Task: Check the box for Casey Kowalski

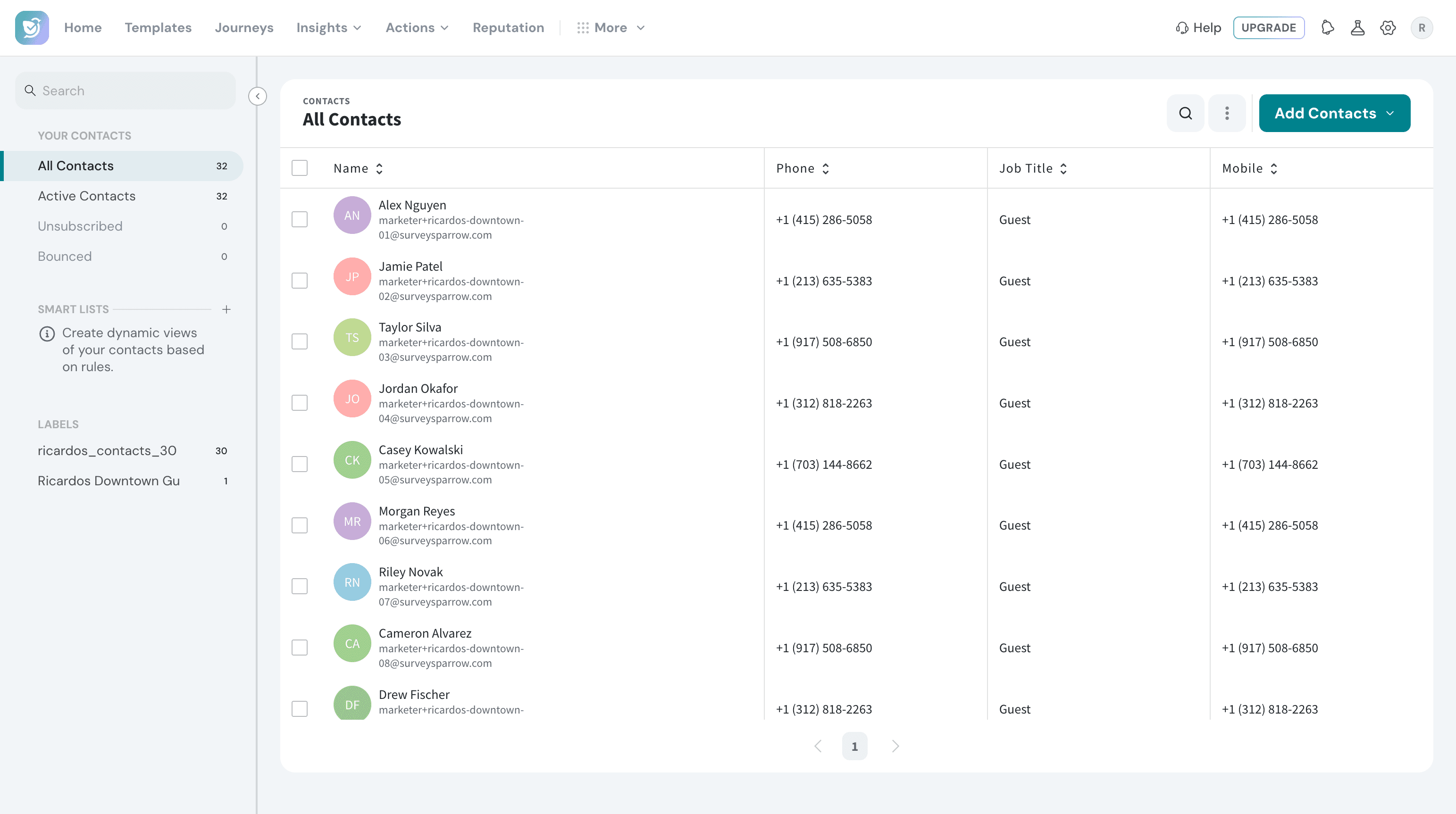Action: [300, 465]
